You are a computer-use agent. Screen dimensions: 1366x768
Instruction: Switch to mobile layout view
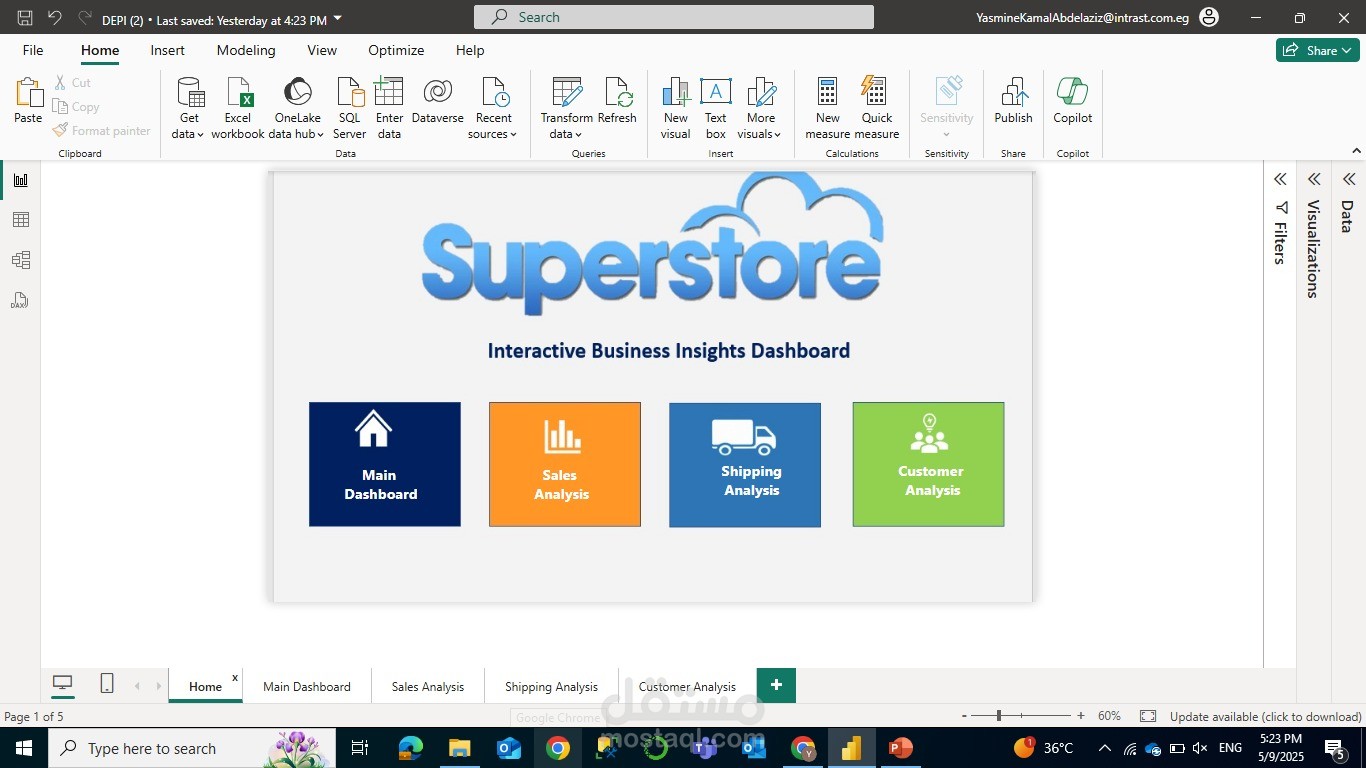point(106,684)
